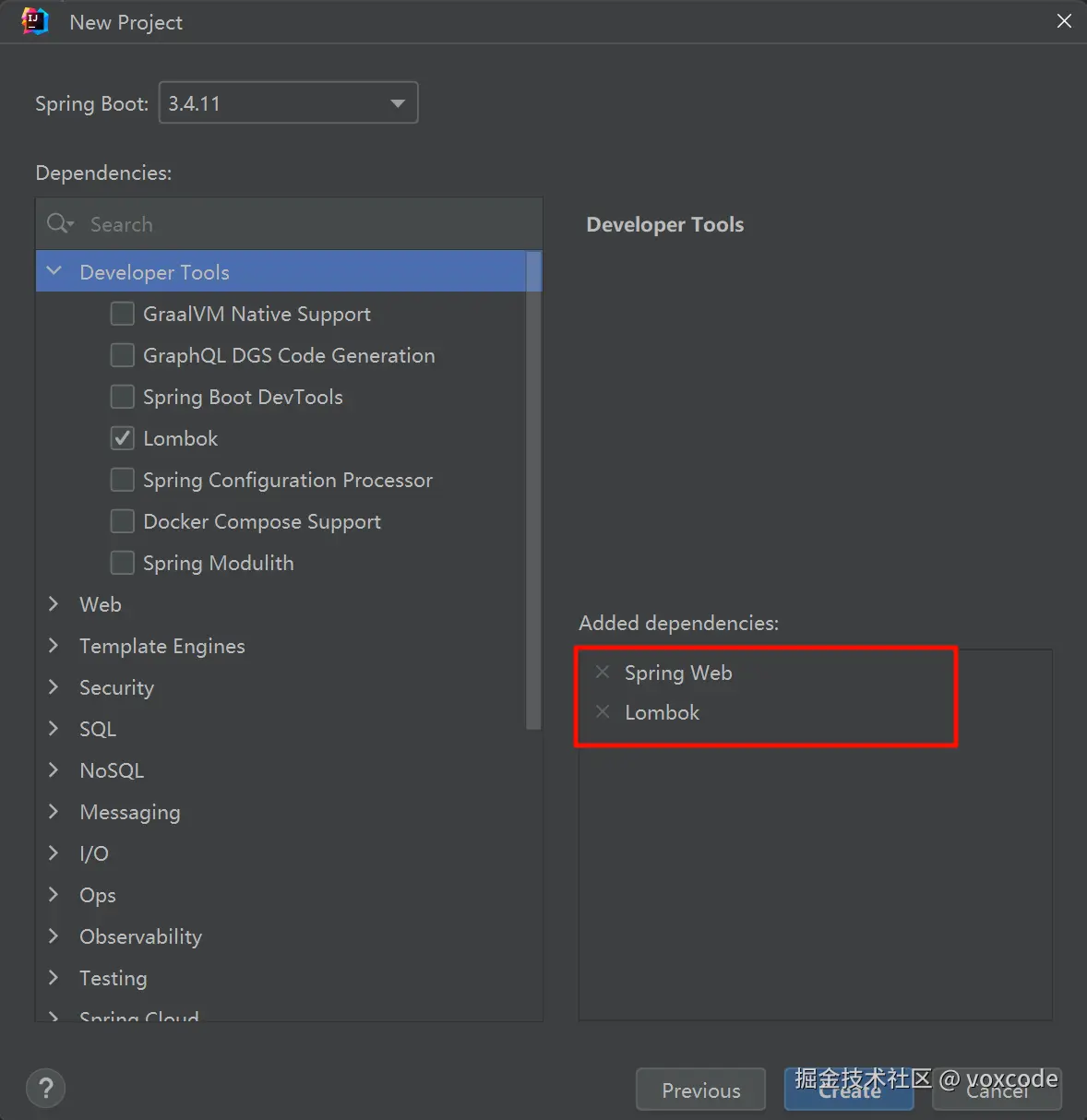The width and height of the screenshot is (1087, 1120).
Task: Select the Developer Tools tree row label
Action: 154,272
